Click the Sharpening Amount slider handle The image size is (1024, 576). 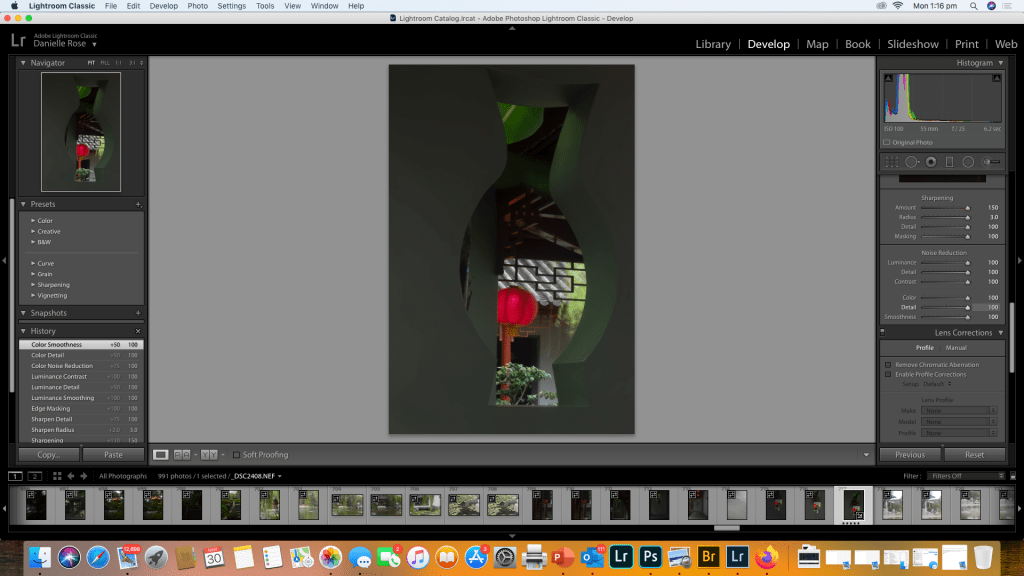[967, 207]
